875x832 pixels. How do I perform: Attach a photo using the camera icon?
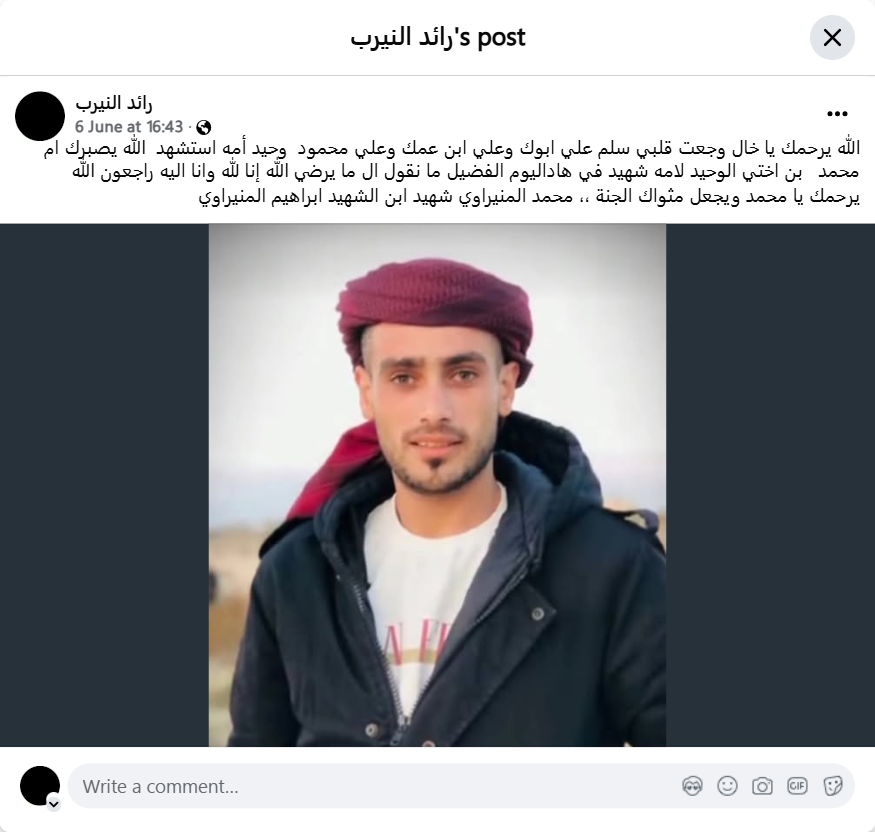762,786
